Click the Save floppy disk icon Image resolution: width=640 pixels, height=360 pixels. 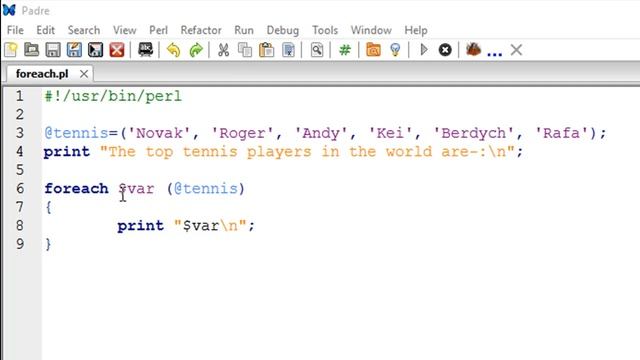pyautogui.click(x=53, y=50)
